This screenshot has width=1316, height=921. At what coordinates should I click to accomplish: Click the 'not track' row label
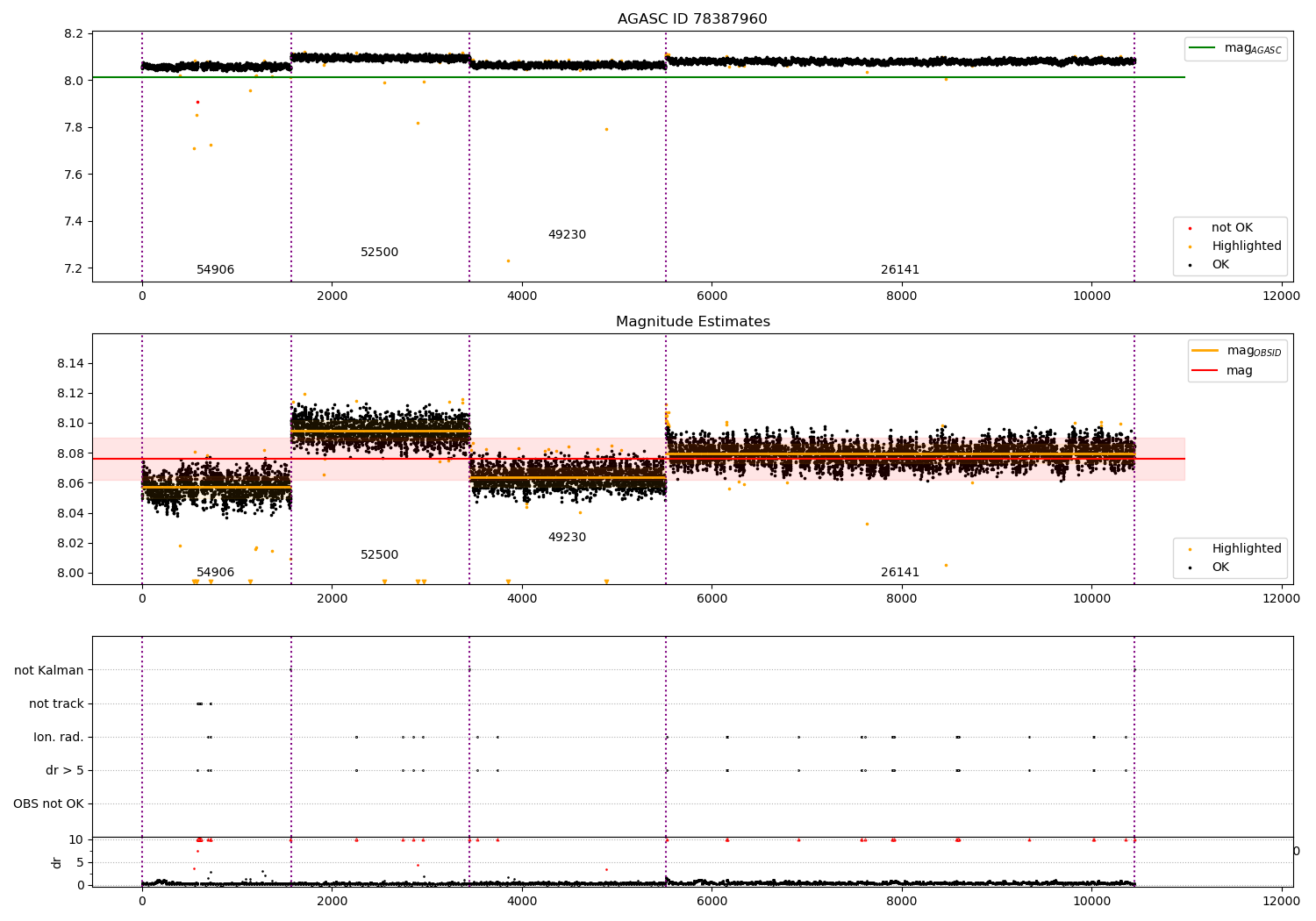[x=56, y=704]
